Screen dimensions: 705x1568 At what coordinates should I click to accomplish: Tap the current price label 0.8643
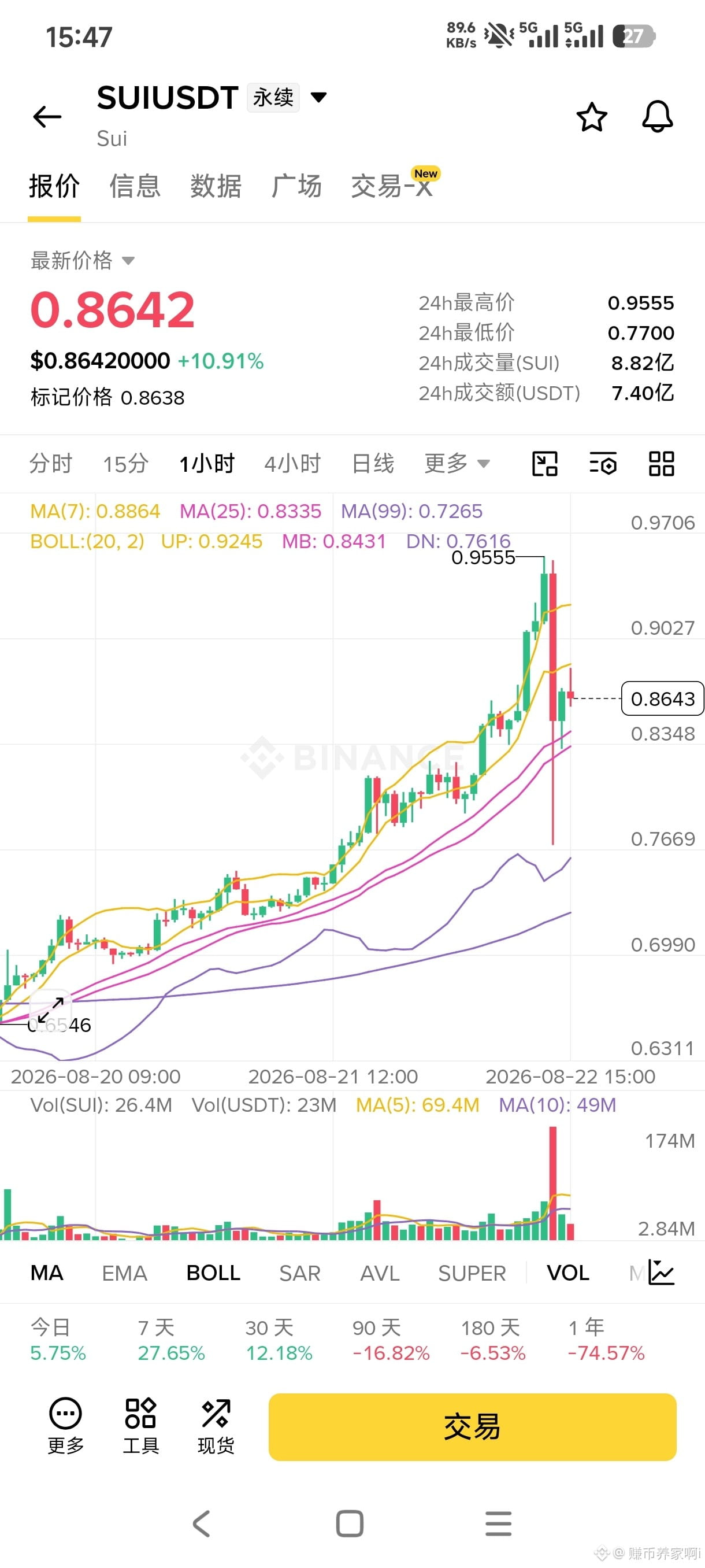click(662, 699)
